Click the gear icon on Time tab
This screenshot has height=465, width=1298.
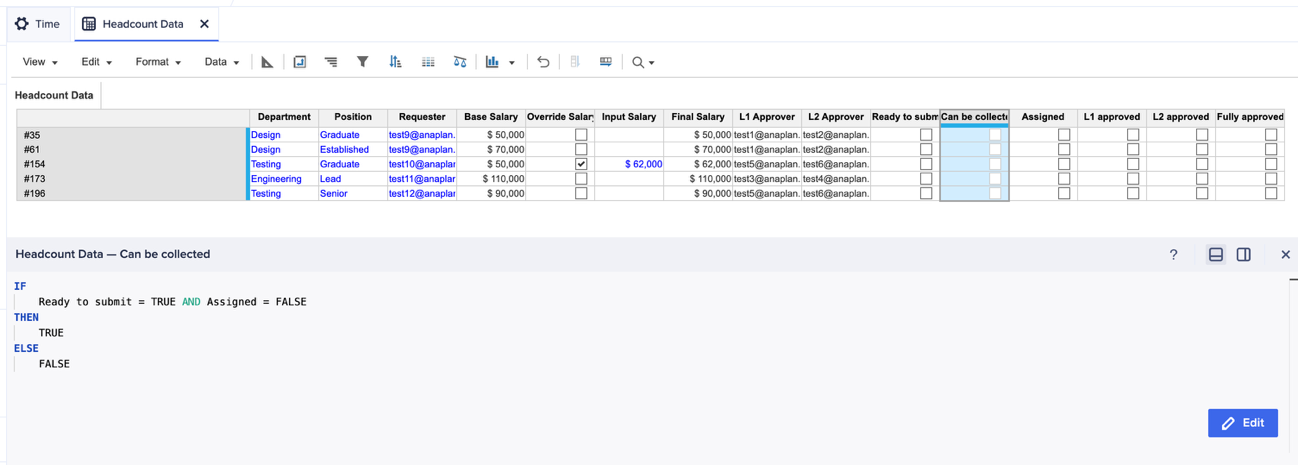coord(22,24)
